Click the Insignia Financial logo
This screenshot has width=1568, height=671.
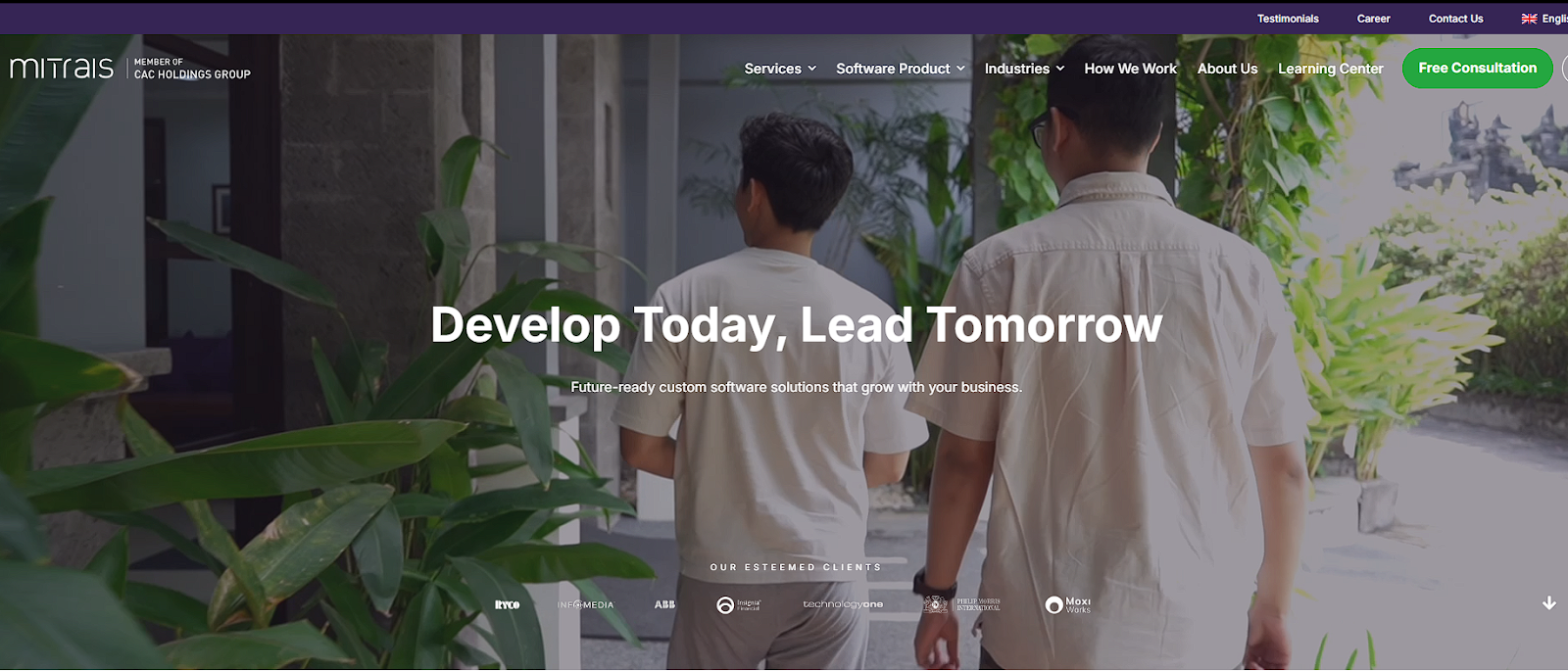point(739,605)
